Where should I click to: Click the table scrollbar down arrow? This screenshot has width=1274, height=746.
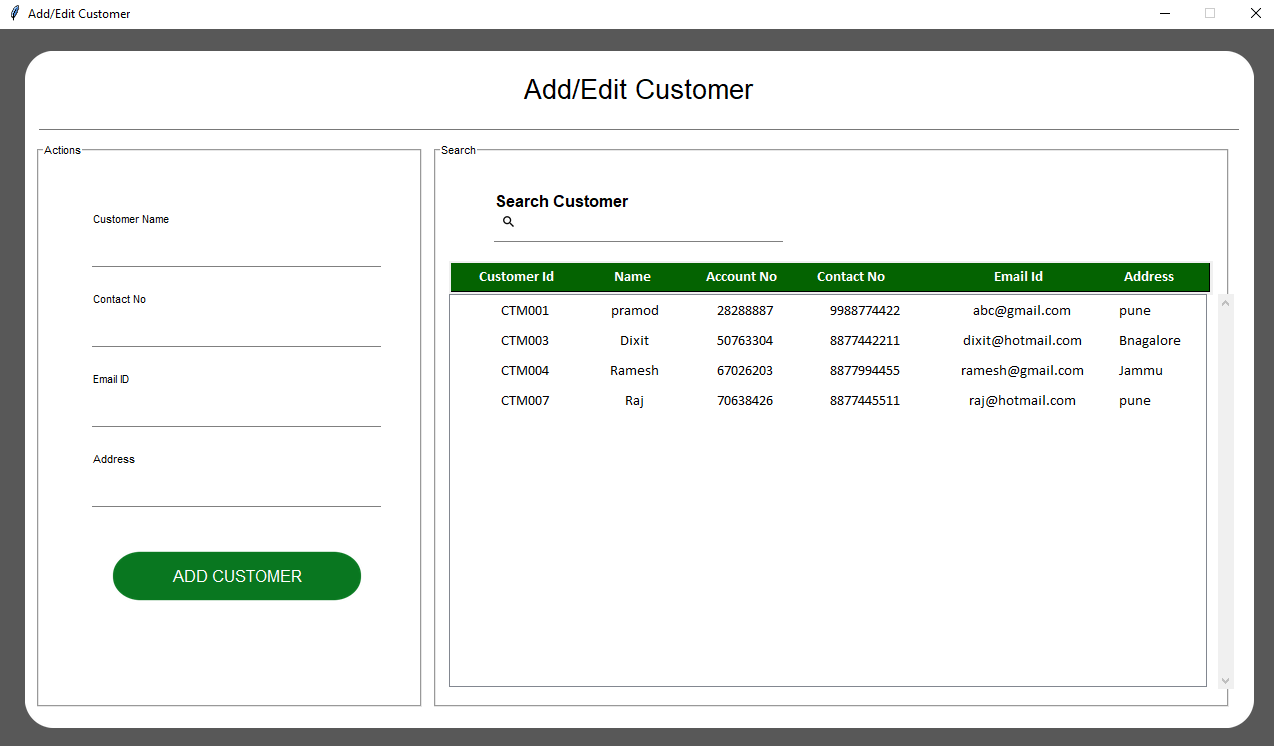(x=1226, y=680)
